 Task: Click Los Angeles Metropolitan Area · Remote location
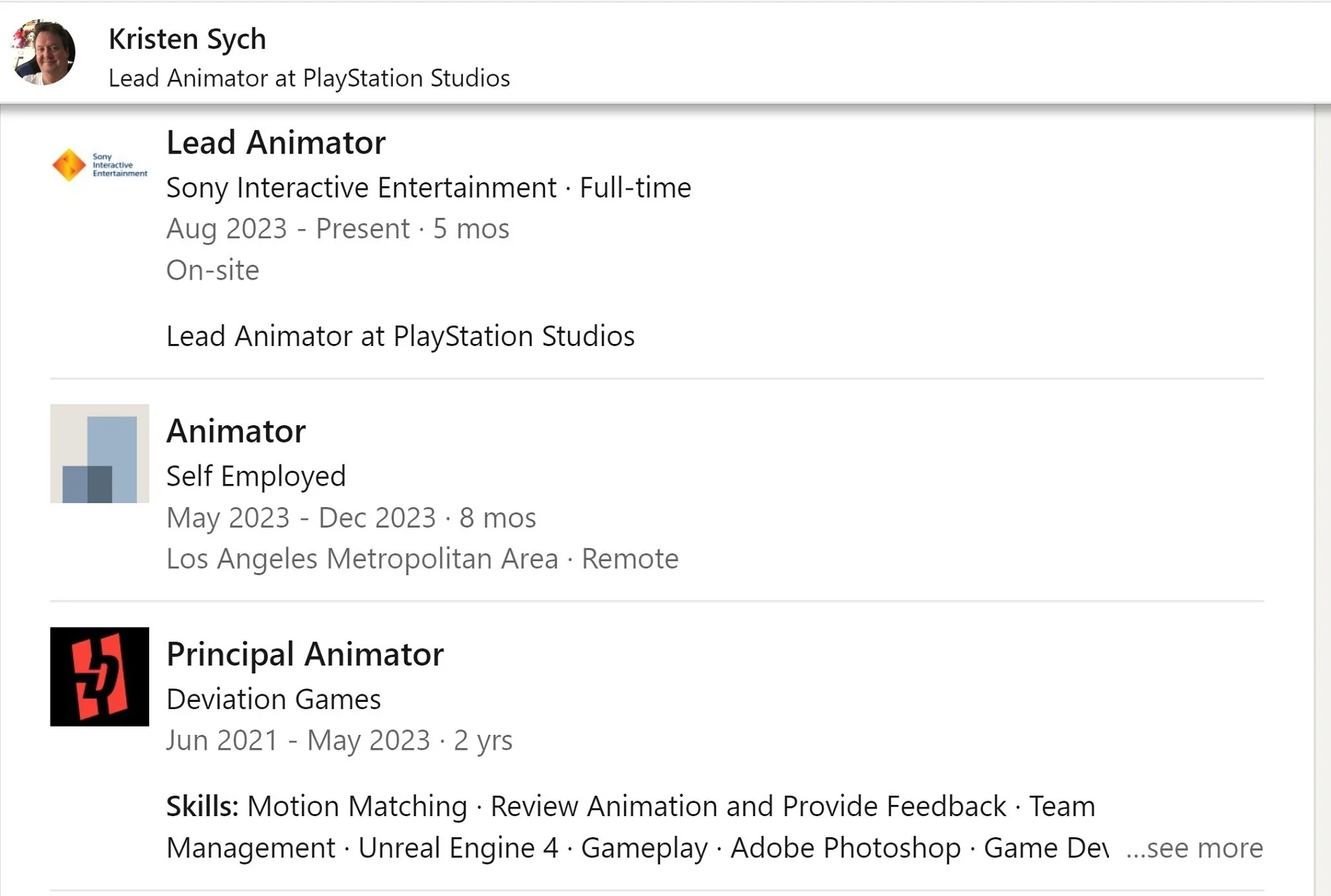pos(422,559)
